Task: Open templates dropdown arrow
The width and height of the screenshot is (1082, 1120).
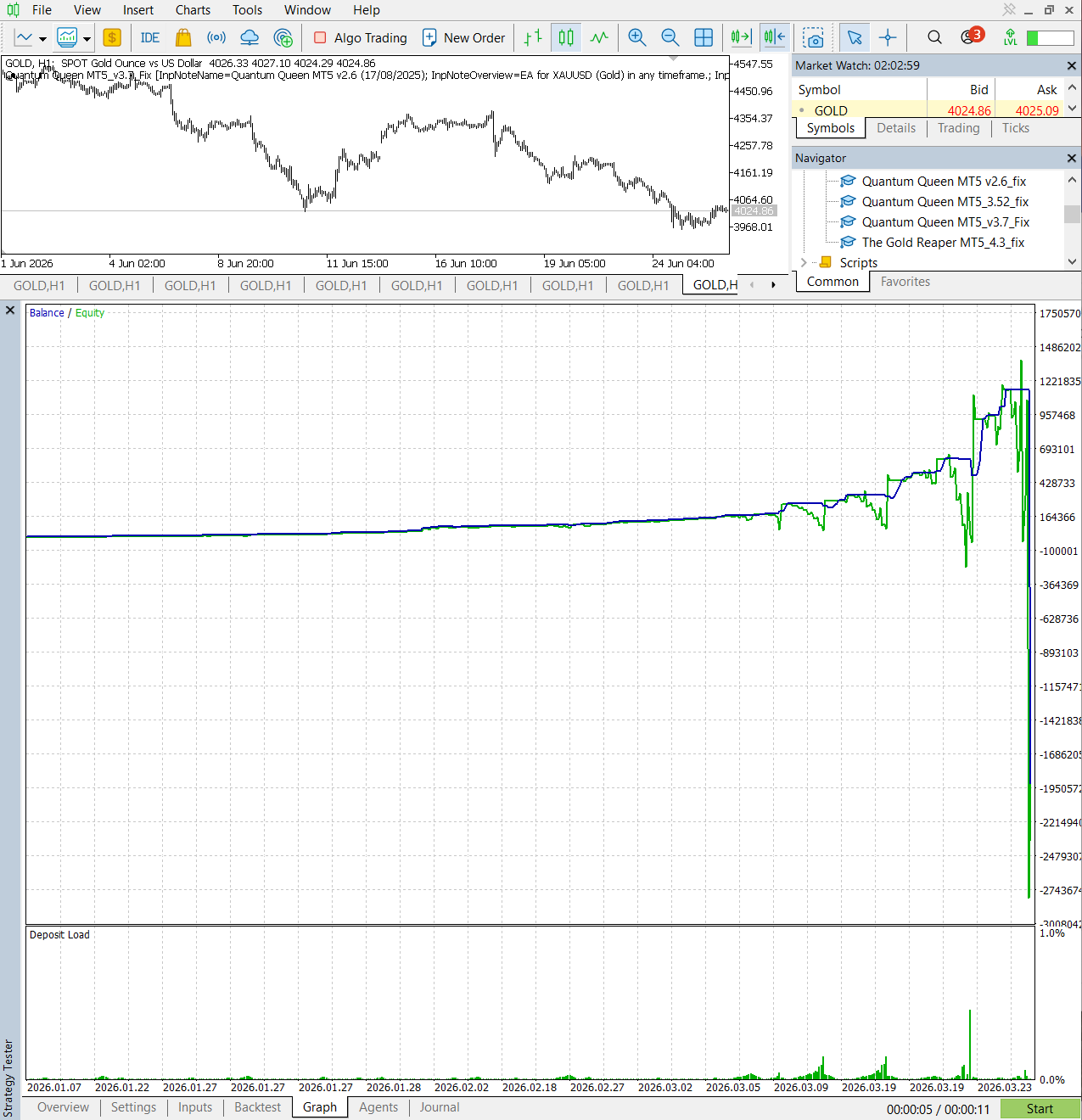Action: pyautogui.click(x=87, y=38)
